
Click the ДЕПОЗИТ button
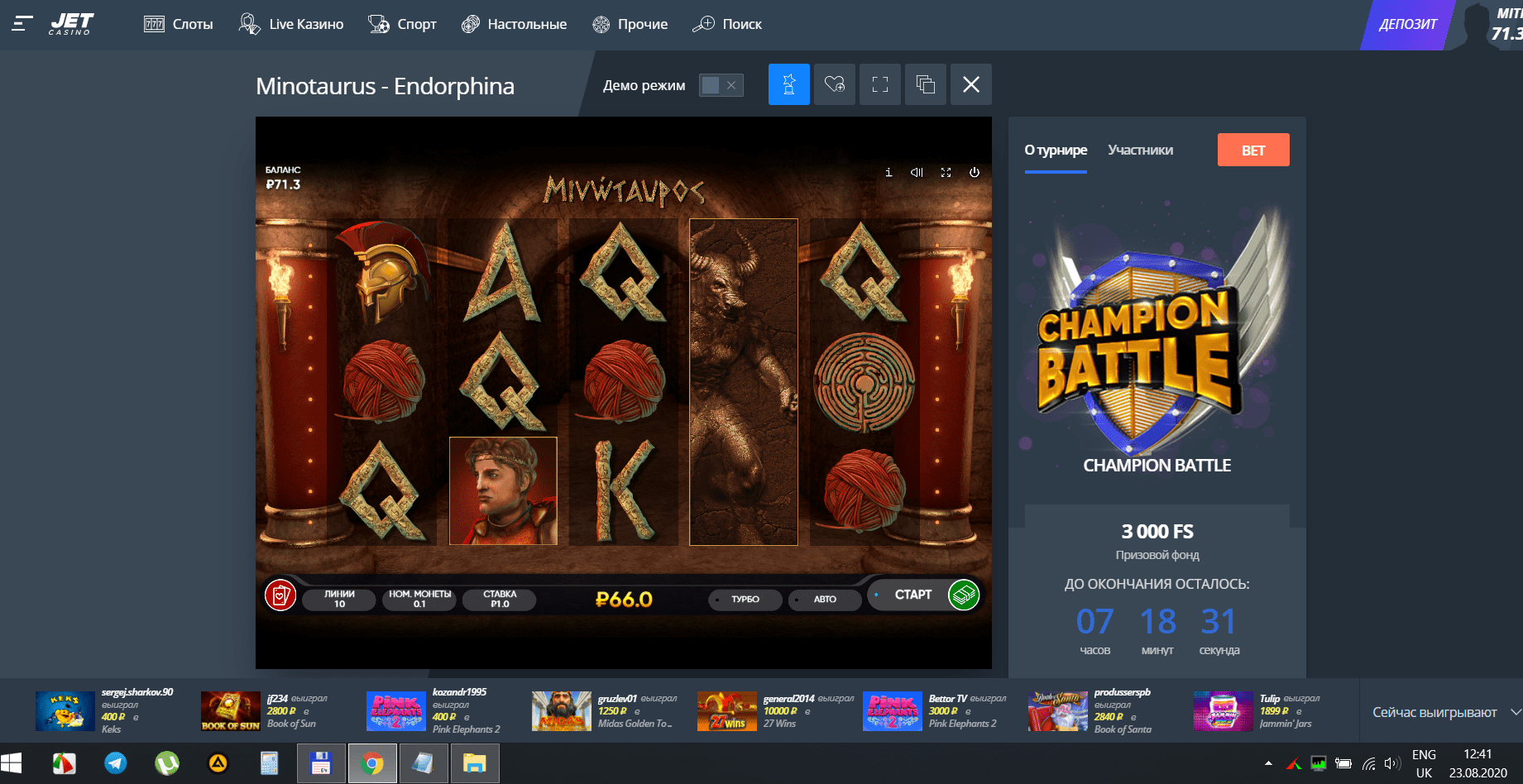click(1407, 25)
